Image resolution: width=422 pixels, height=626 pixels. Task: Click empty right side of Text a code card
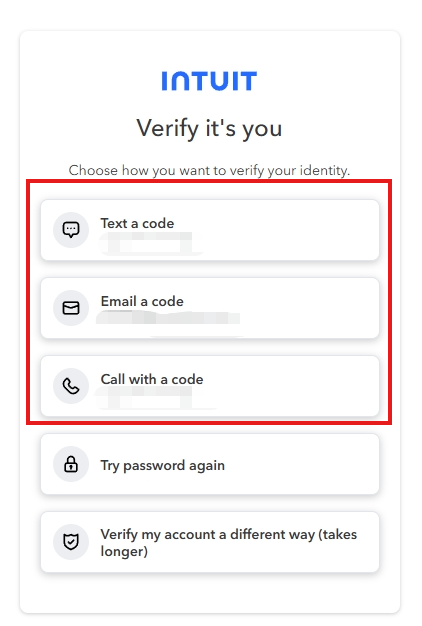[x=303, y=230]
